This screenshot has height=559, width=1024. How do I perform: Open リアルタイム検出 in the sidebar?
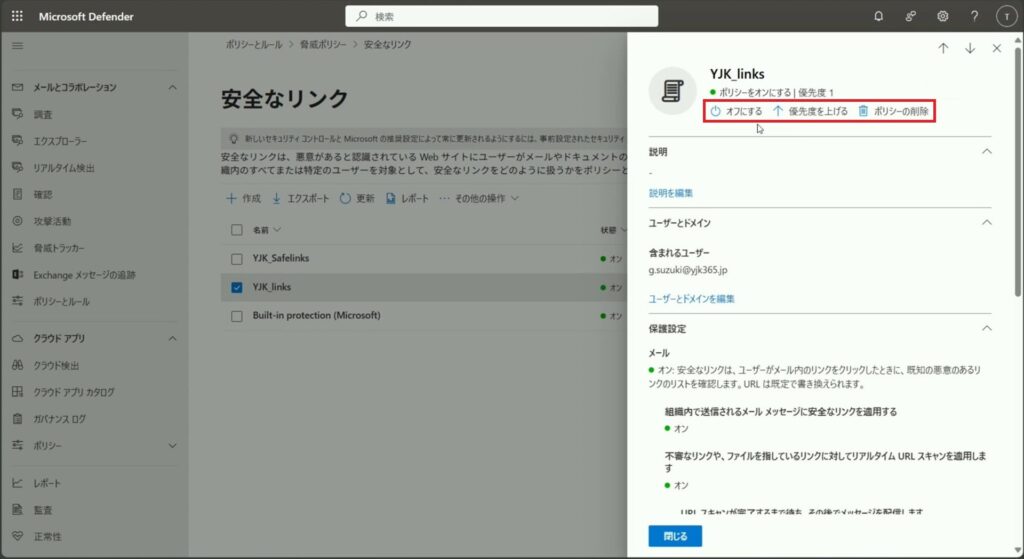coord(64,168)
